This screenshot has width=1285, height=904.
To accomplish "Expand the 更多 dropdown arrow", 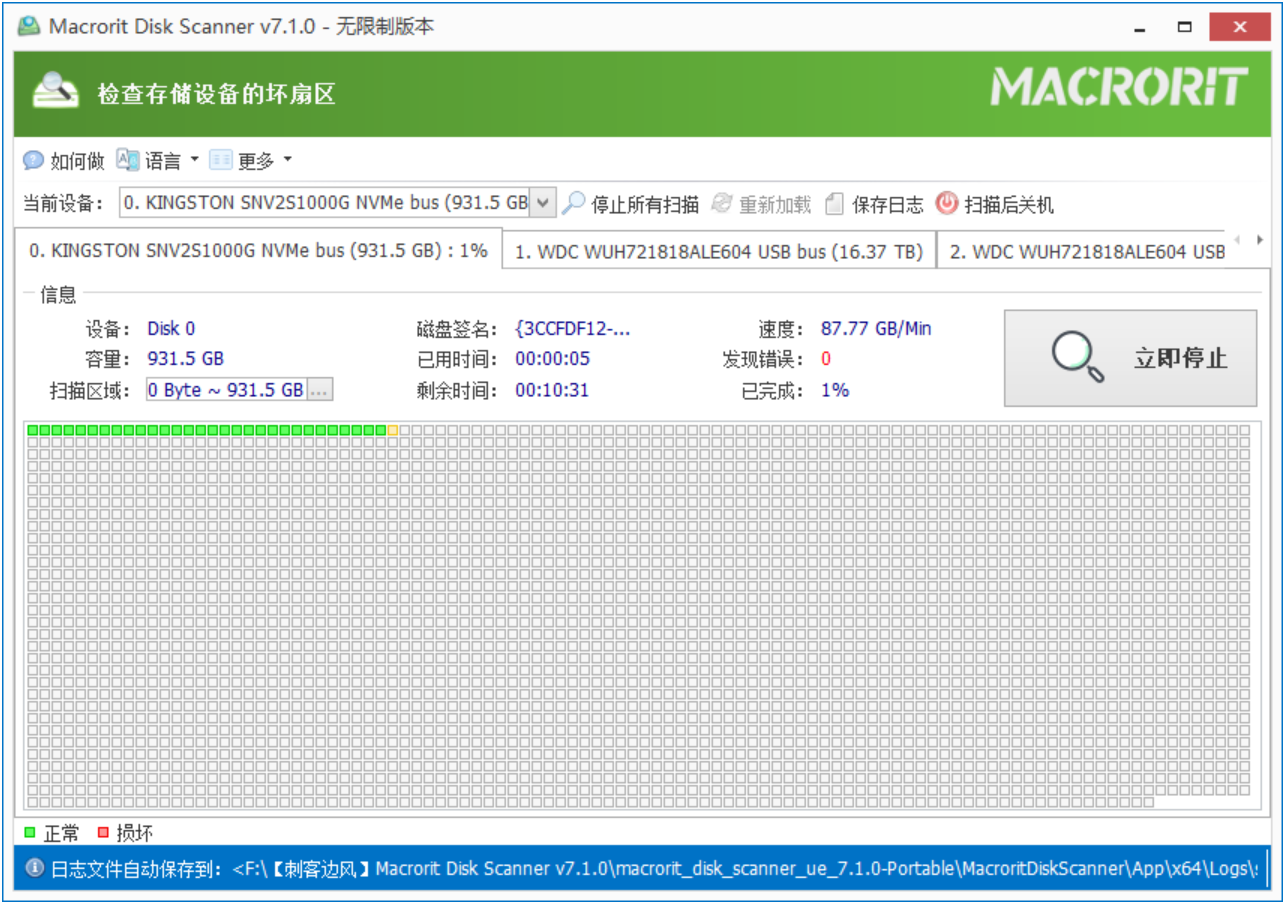I will coord(287,160).
